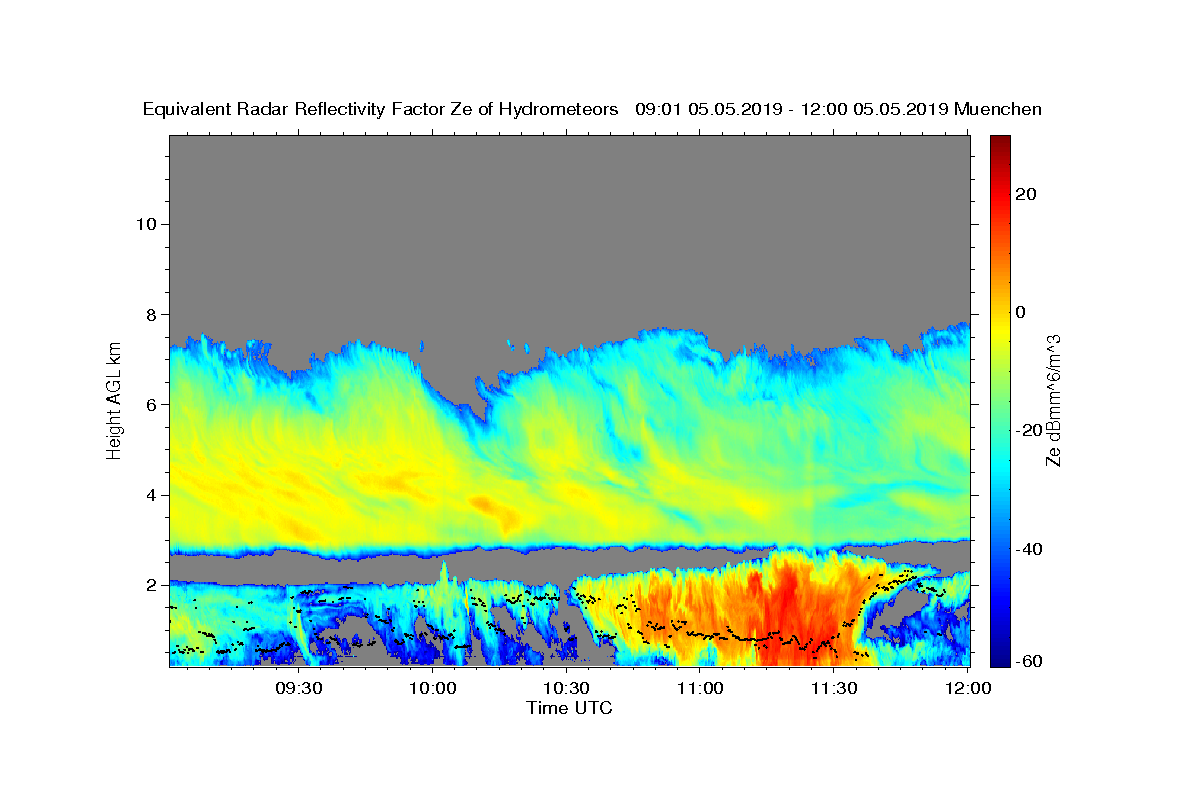1200x800 pixels.
Task: Click the height axis label 6
Action: pos(151,404)
